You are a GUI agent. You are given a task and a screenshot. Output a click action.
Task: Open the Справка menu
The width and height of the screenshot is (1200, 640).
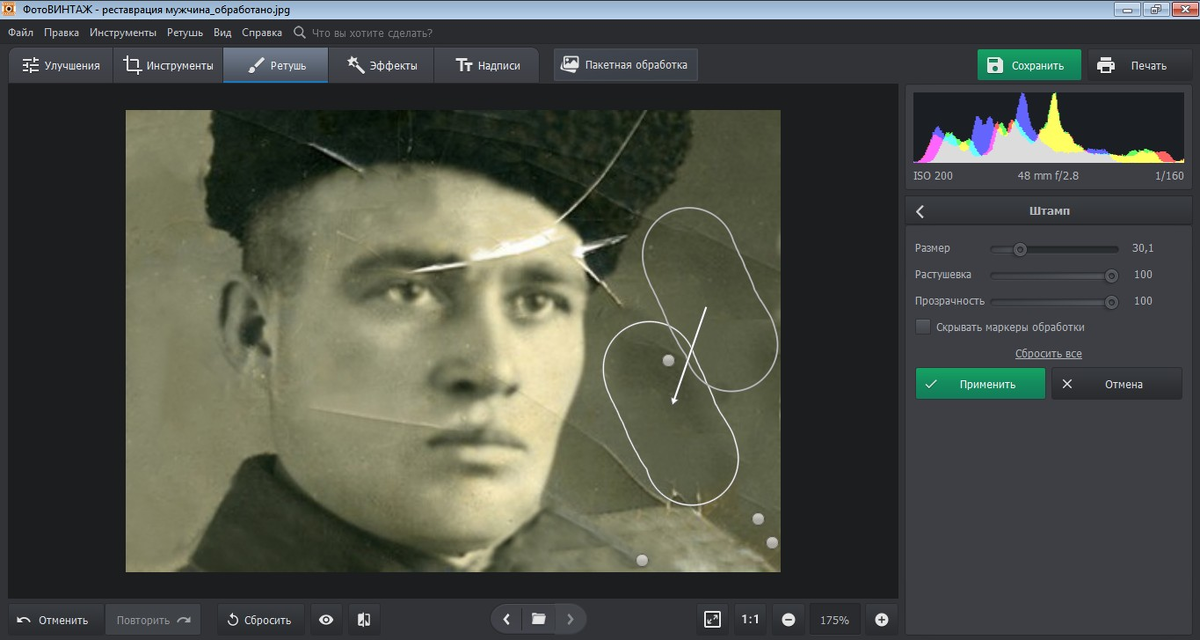click(262, 32)
